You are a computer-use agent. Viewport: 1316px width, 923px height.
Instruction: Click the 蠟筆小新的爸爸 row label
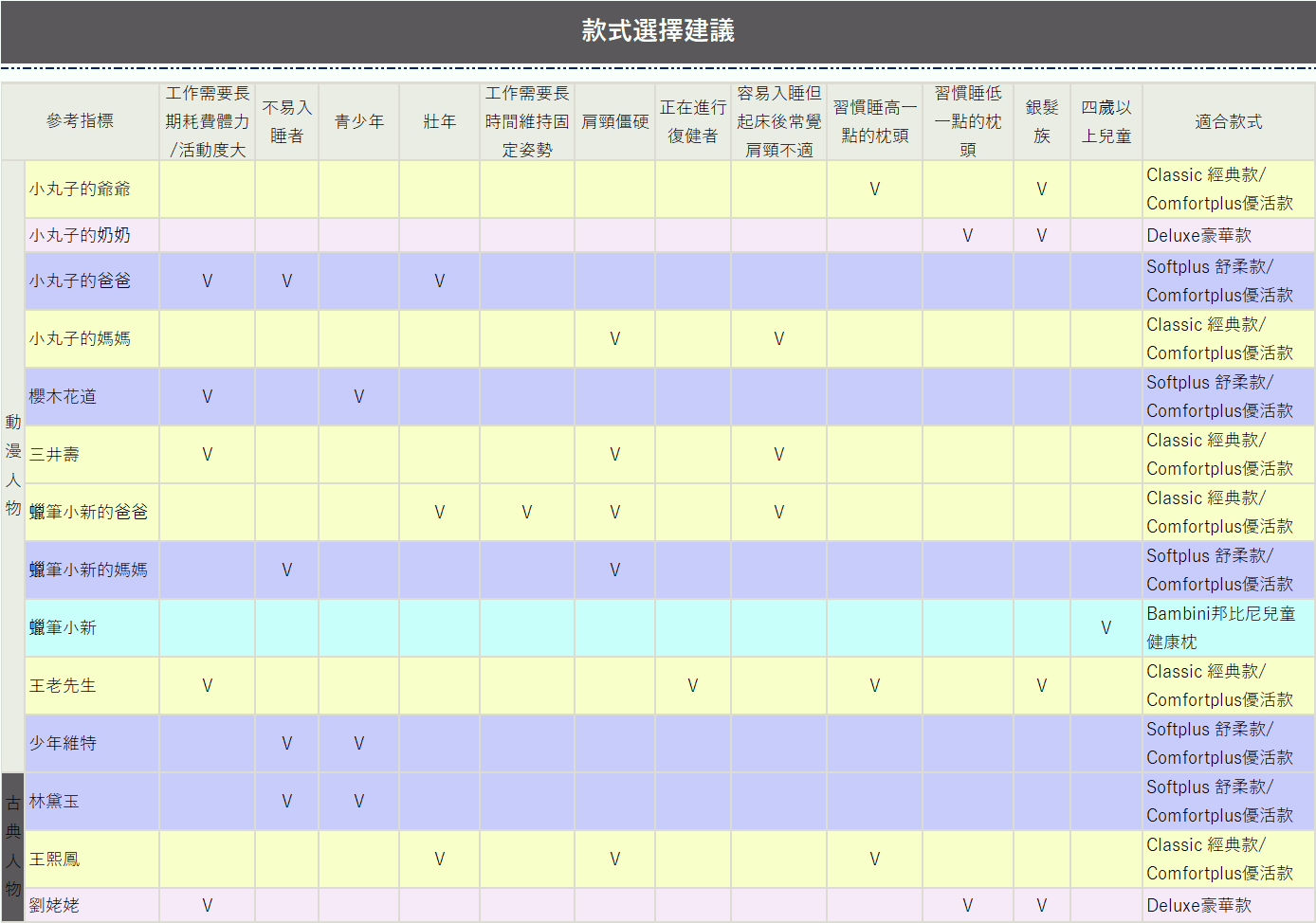(92, 512)
